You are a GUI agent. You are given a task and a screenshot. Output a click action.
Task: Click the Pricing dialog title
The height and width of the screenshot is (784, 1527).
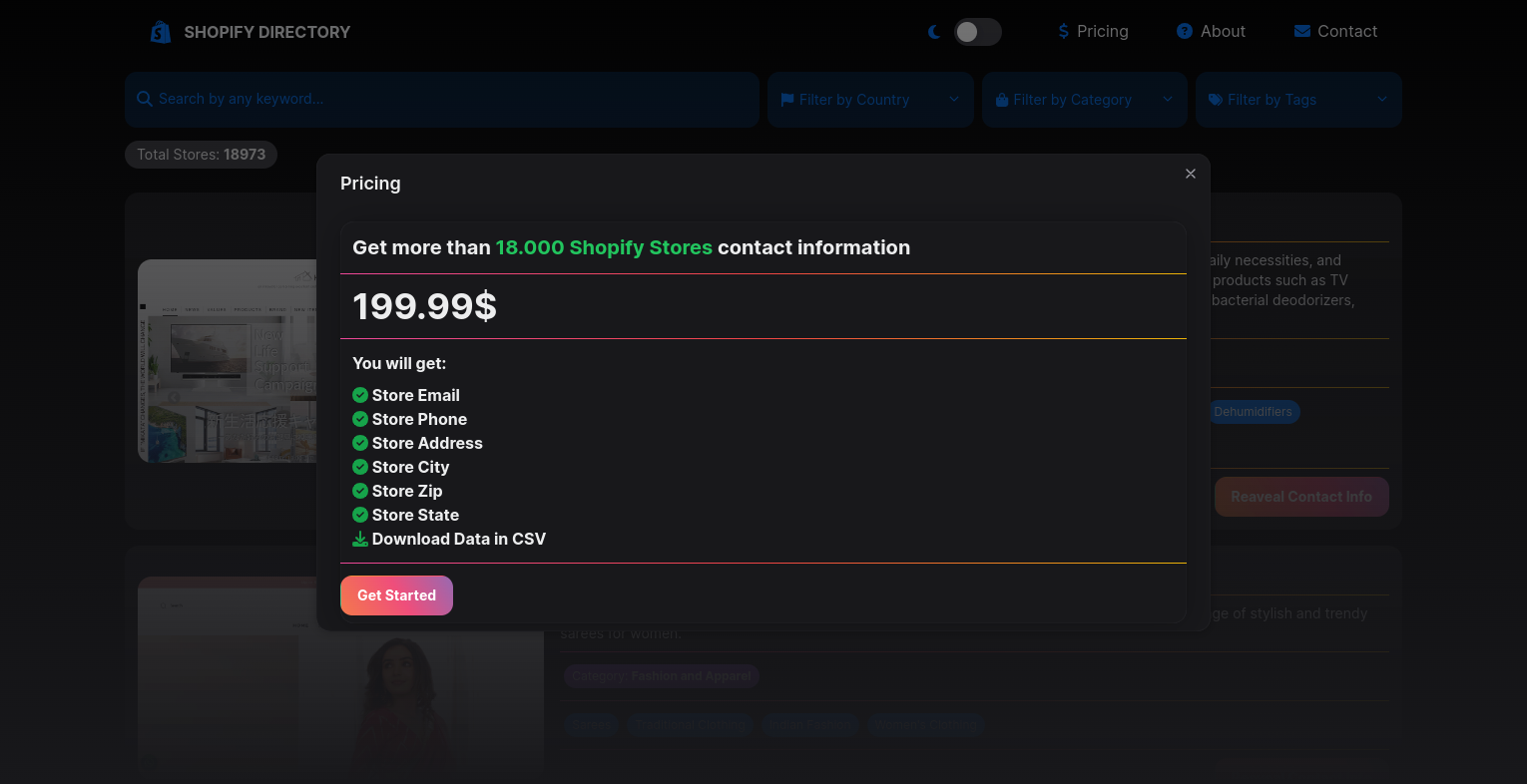(x=370, y=184)
